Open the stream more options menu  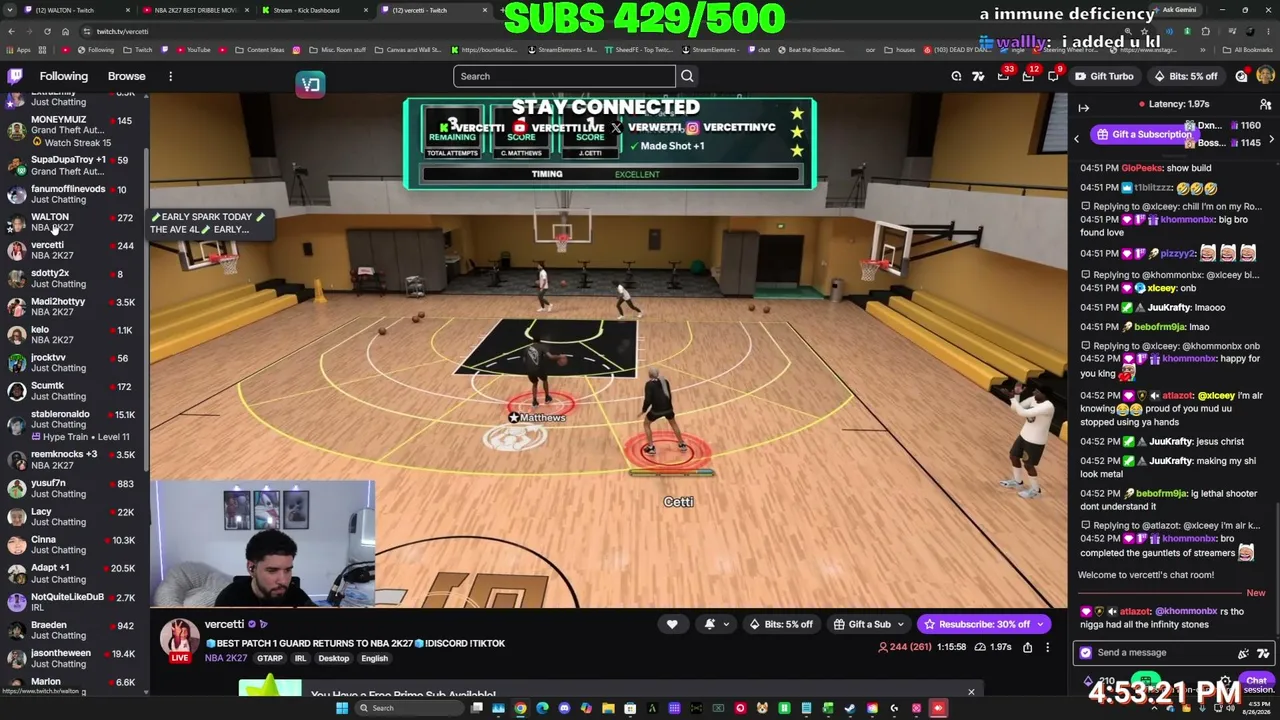point(1047,648)
